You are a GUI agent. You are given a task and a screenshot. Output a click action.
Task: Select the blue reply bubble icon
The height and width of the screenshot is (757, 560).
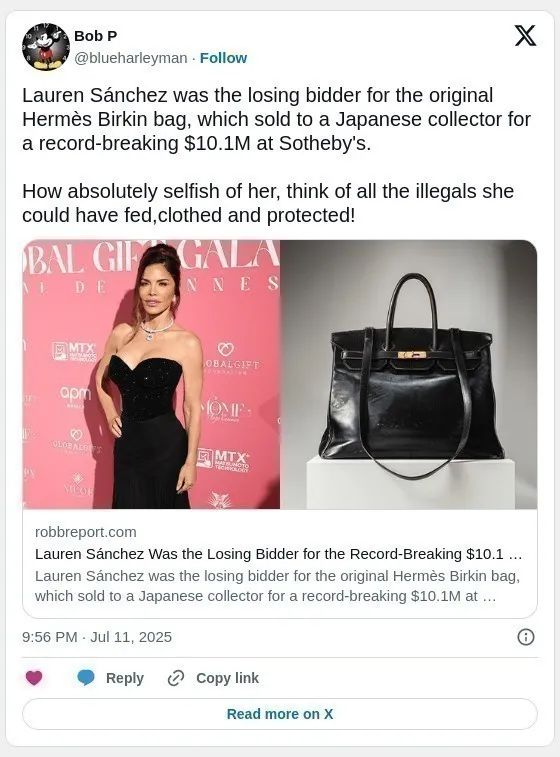(x=86, y=678)
